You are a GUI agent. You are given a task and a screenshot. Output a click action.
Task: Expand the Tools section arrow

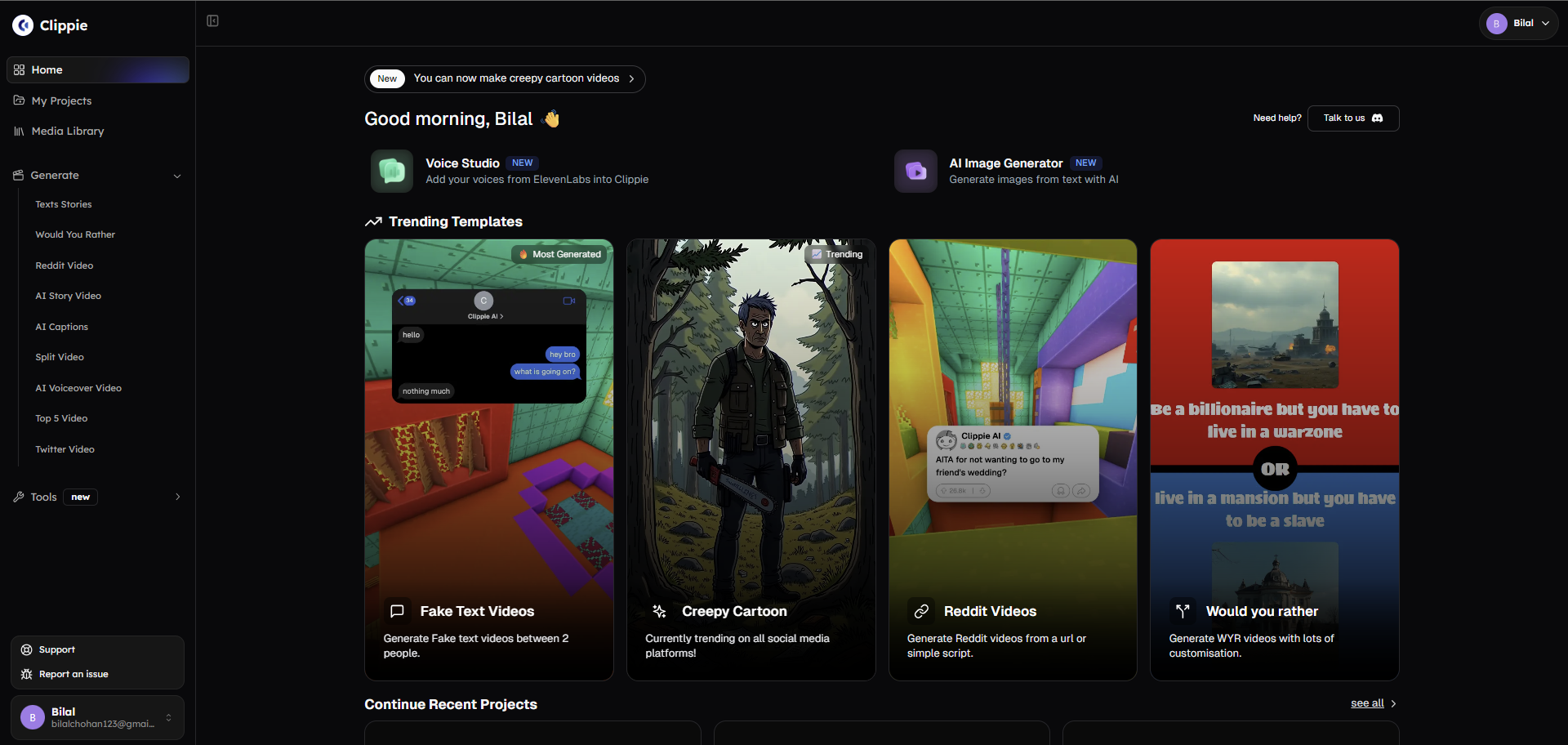tap(177, 497)
